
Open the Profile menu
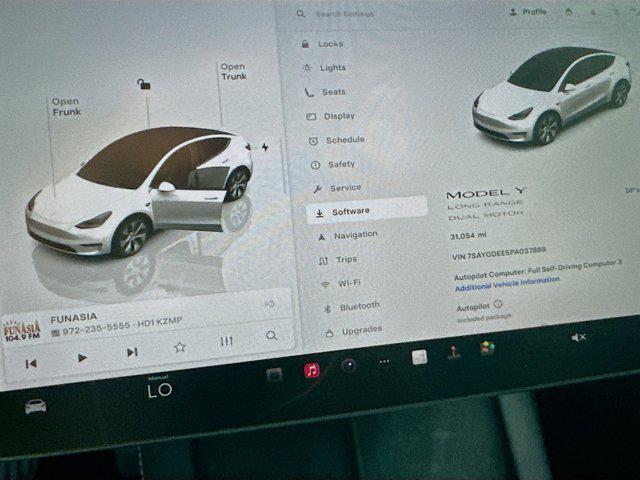coord(529,12)
